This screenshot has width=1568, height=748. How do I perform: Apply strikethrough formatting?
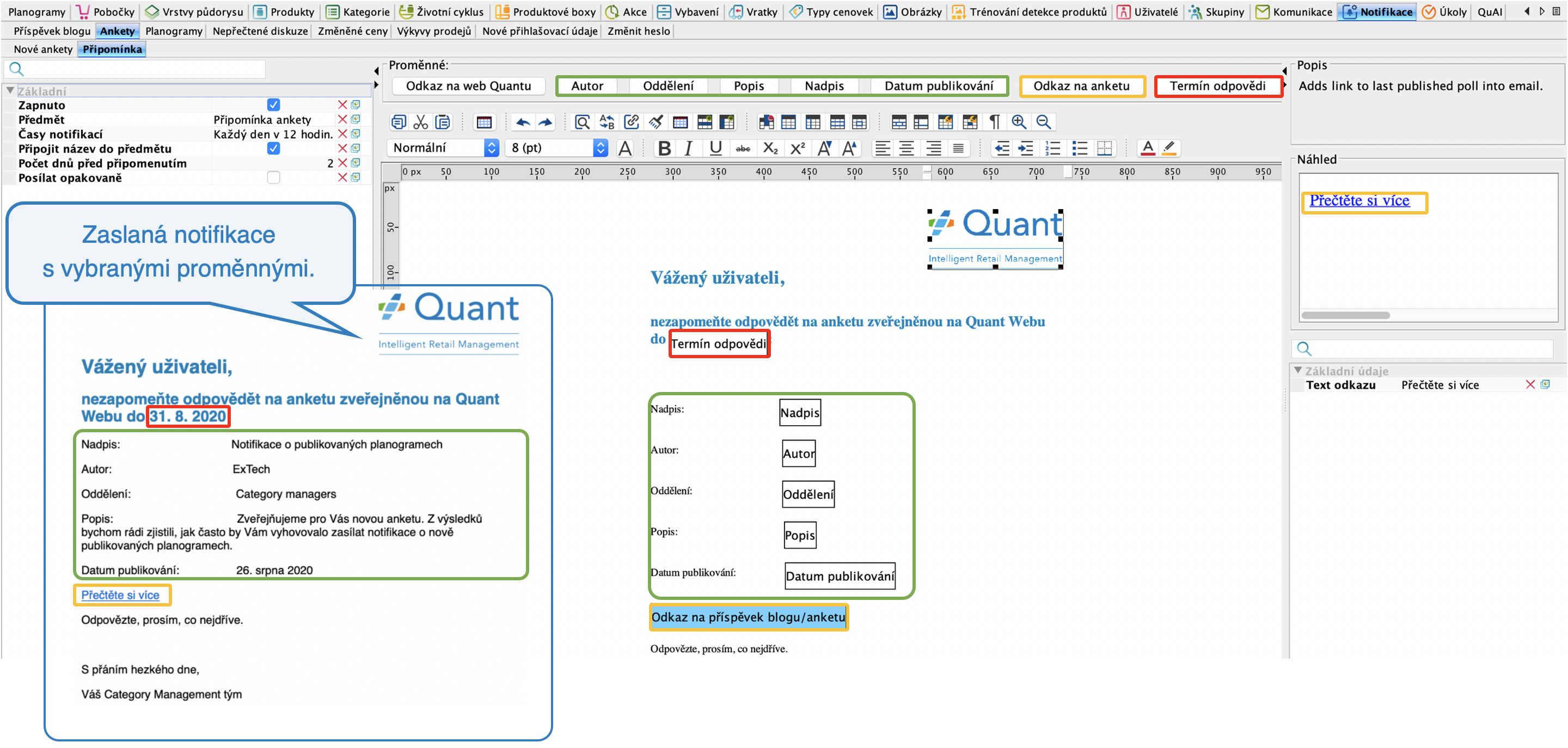click(743, 148)
